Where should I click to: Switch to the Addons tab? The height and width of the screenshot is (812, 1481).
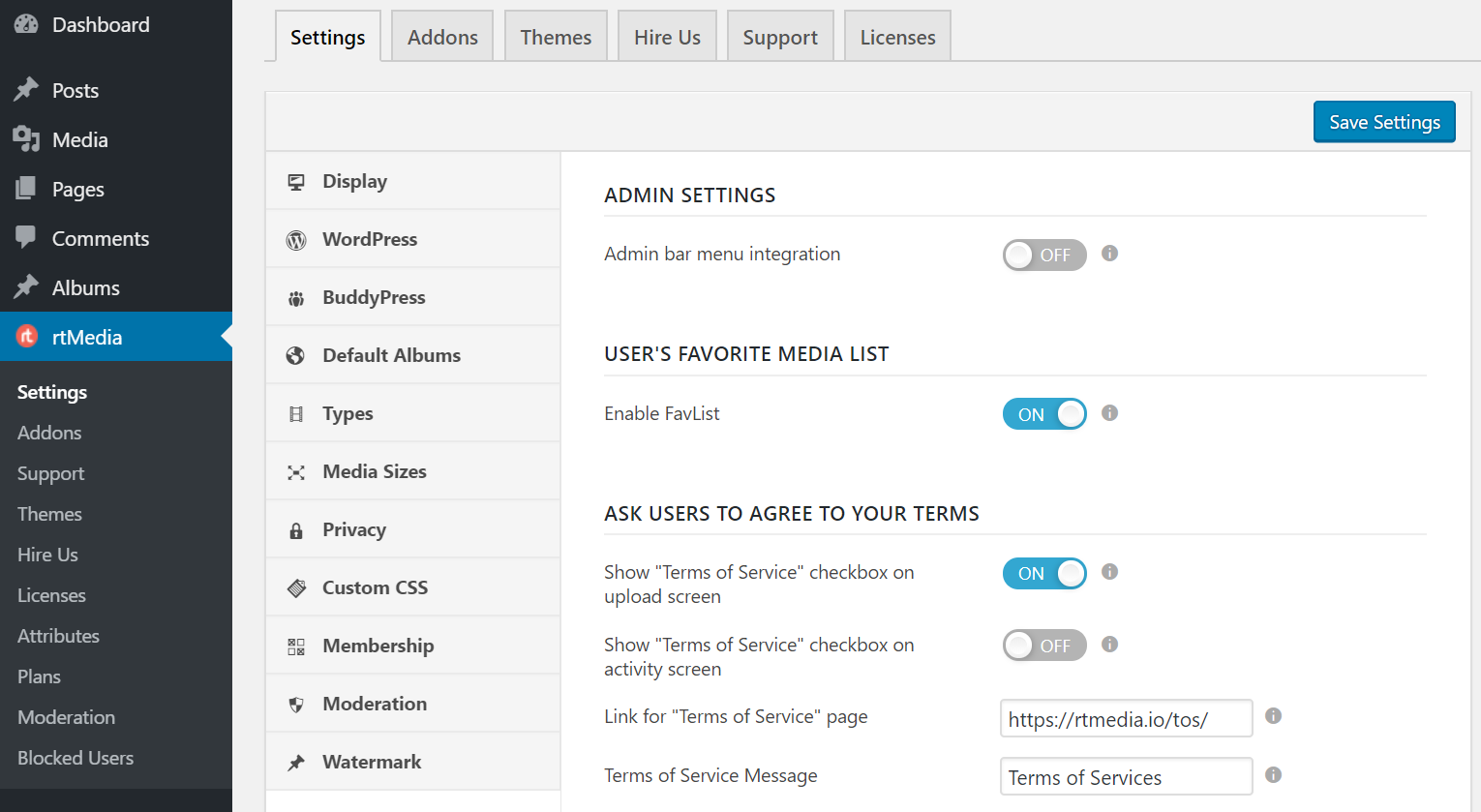tap(441, 36)
